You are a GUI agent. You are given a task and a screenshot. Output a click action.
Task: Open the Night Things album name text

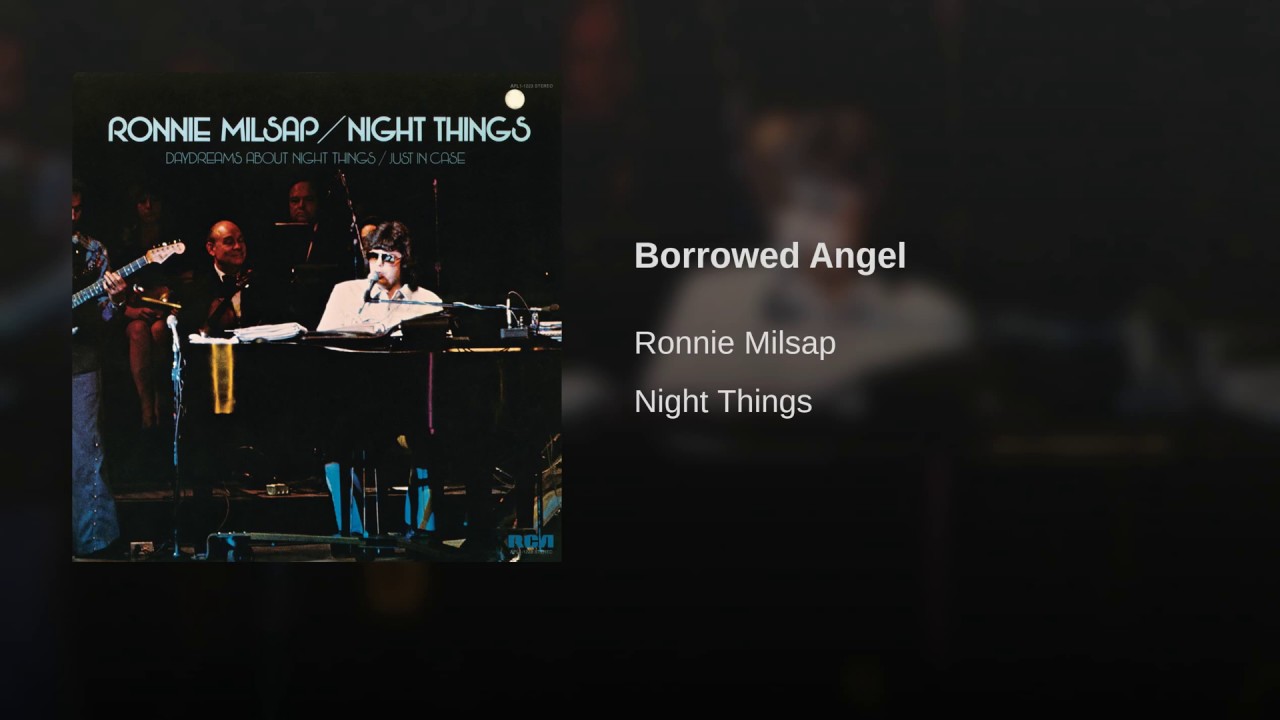point(723,402)
